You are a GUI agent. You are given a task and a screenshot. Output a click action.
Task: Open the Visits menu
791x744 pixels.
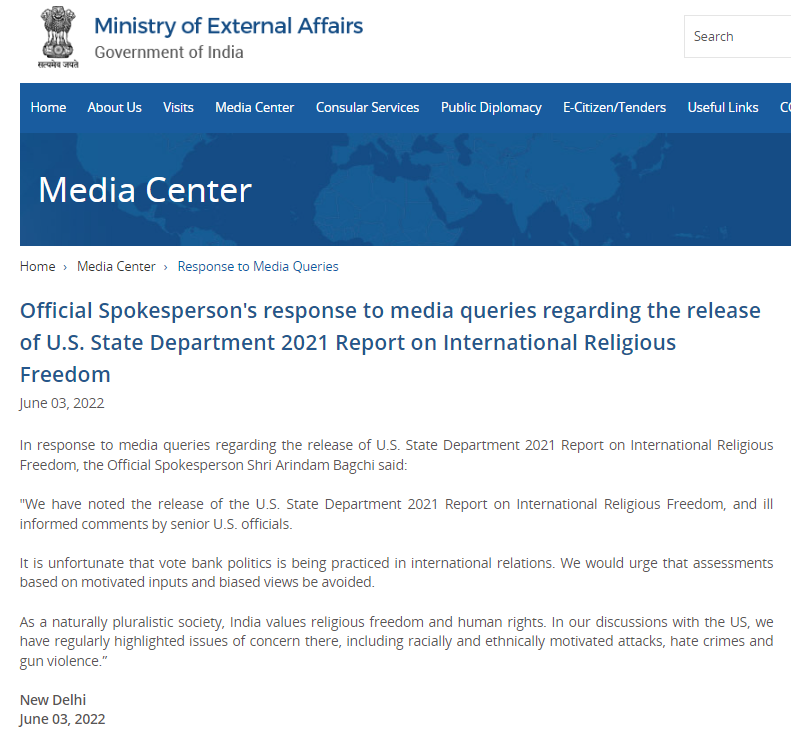(x=178, y=107)
